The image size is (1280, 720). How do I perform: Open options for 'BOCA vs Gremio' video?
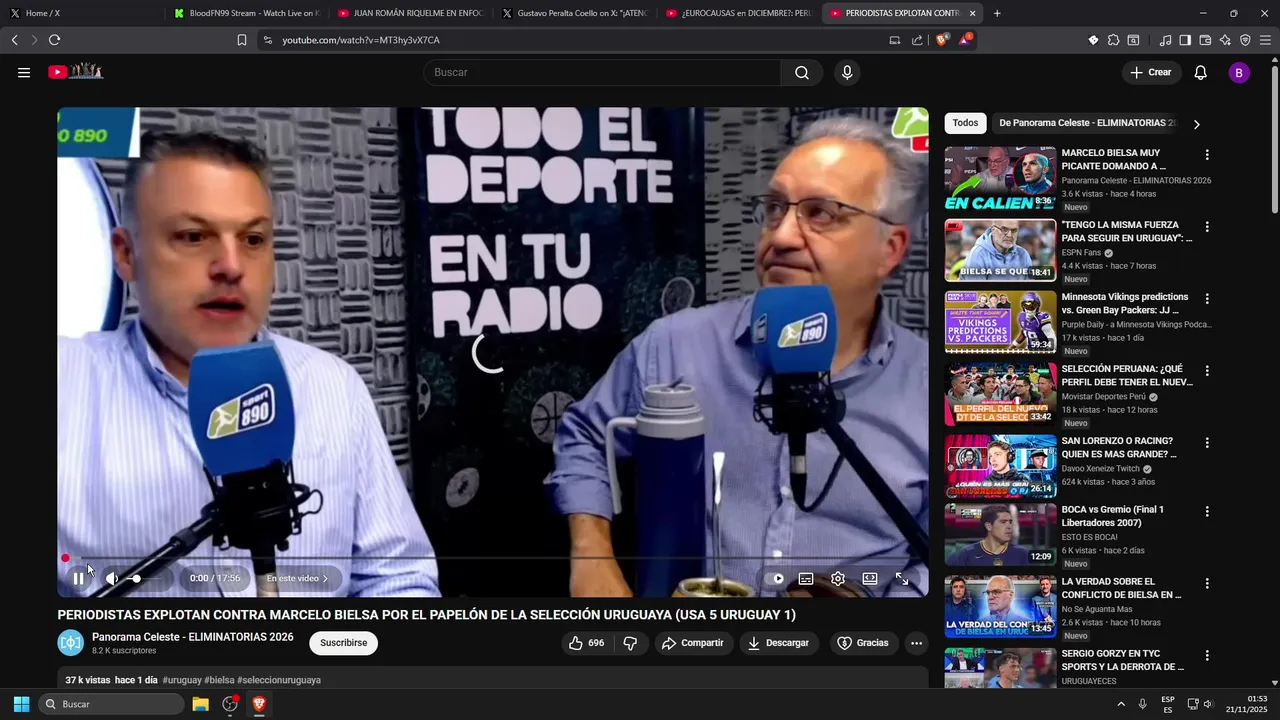(x=1207, y=512)
